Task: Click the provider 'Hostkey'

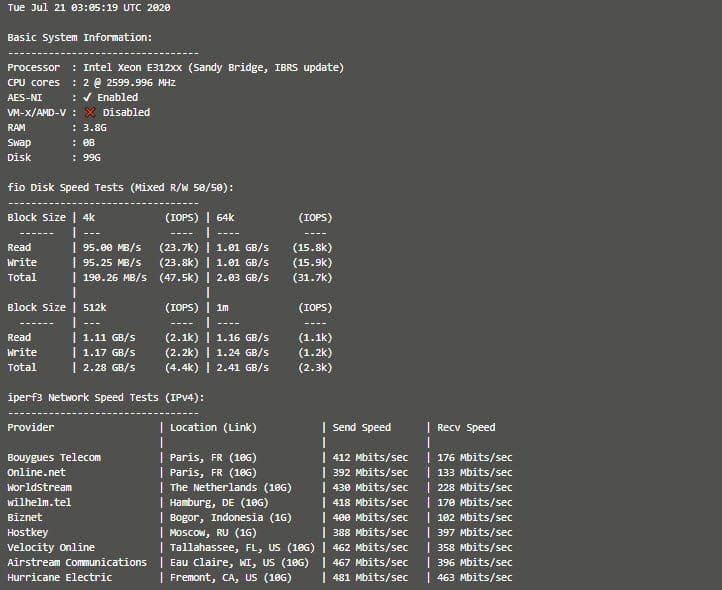Action: [28, 532]
